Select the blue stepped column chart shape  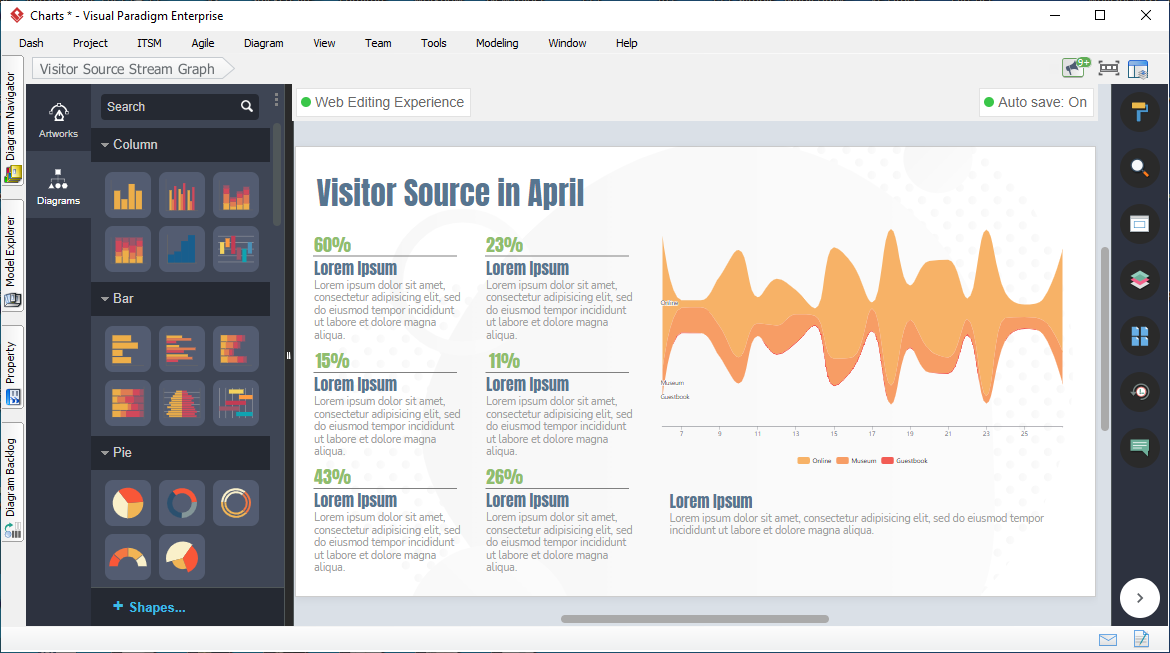tap(181, 249)
